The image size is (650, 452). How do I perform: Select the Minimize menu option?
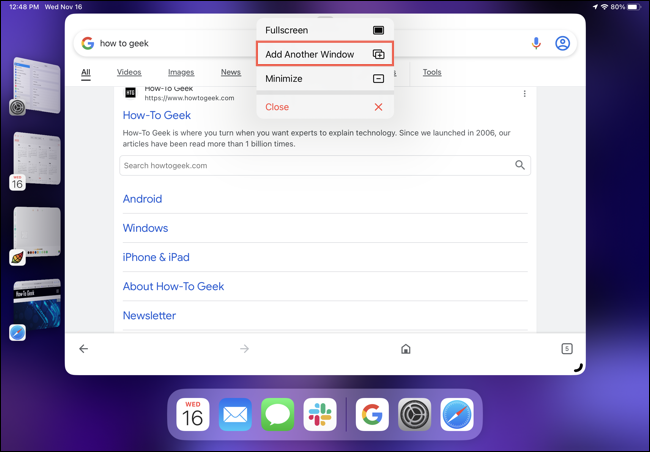(x=325, y=78)
